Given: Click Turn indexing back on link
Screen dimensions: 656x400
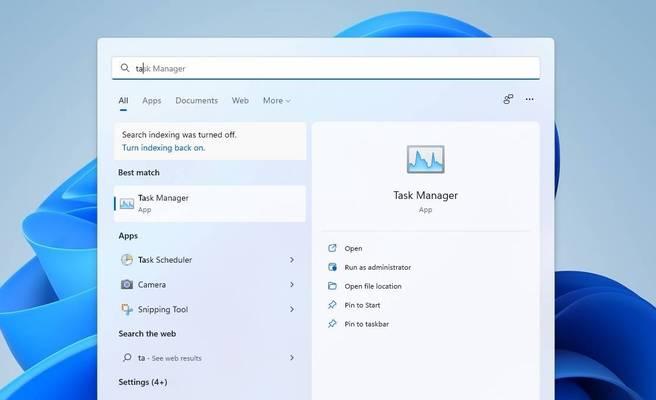Looking at the screenshot, I should 164,148.
